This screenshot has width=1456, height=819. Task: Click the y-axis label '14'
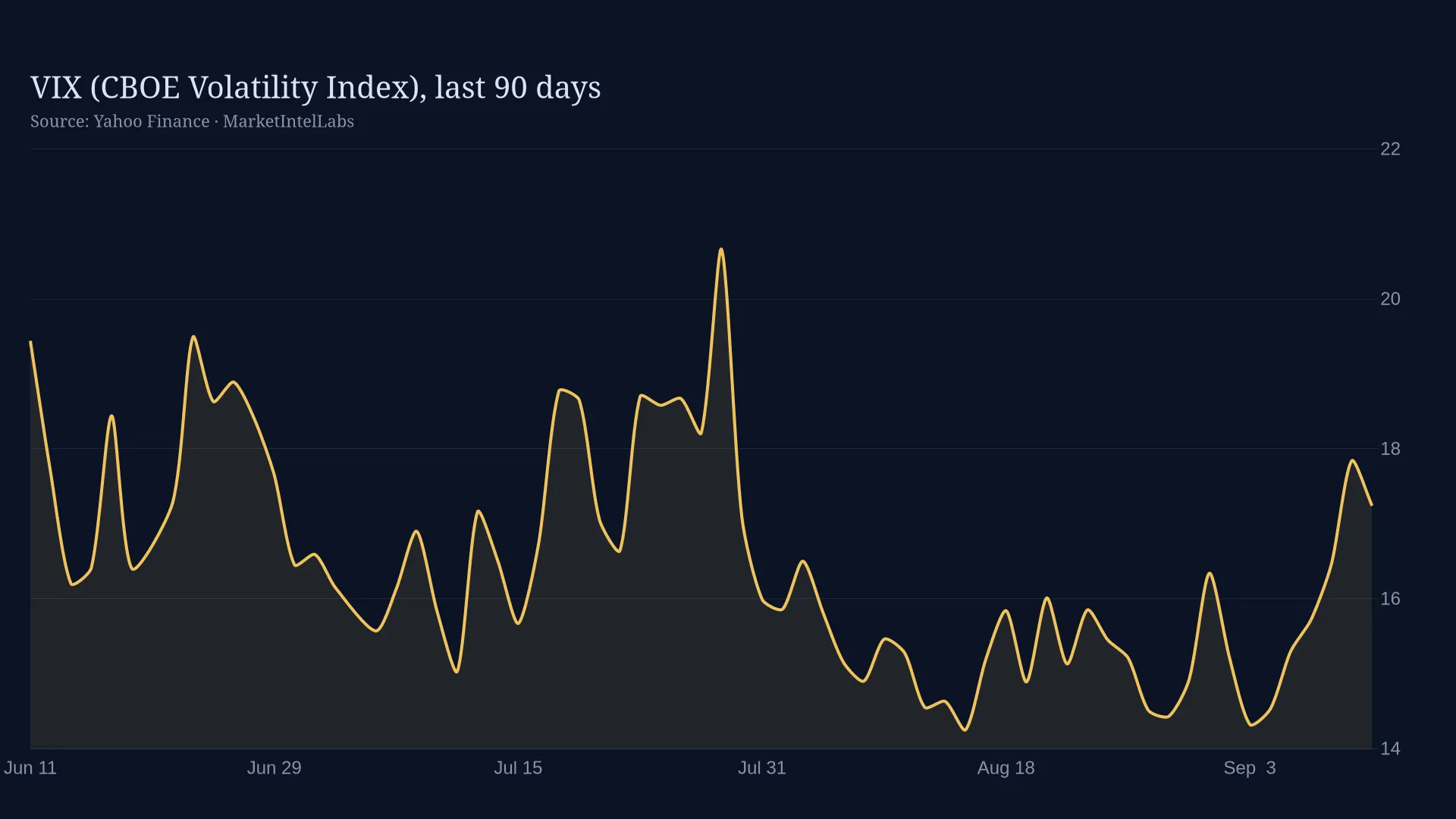click(x=1390, y=748)
